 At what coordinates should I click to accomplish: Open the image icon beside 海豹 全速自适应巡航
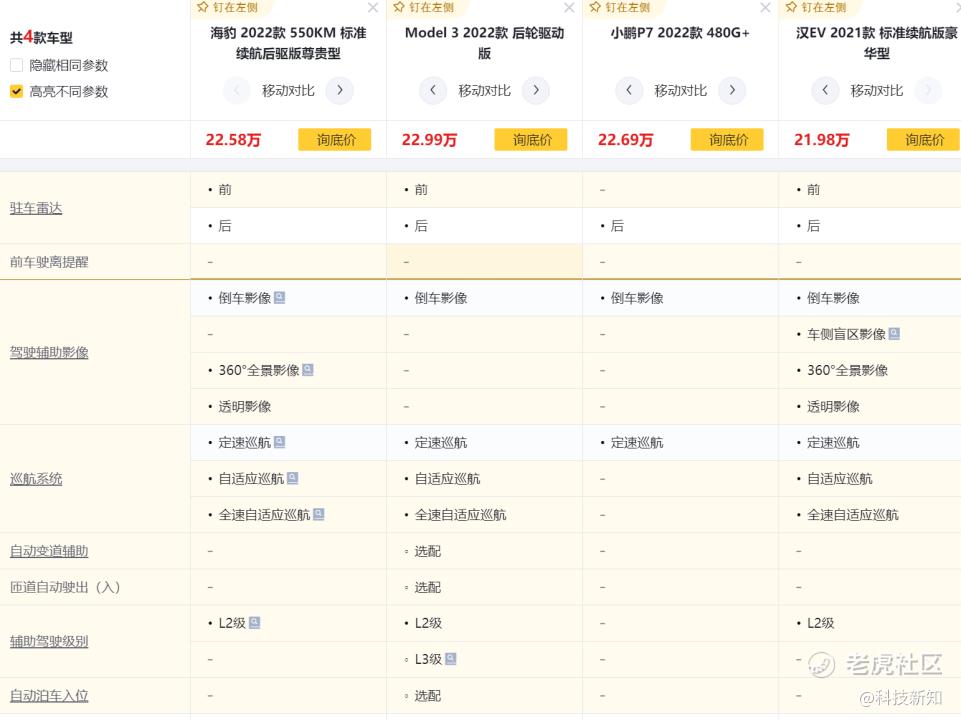(x=319, y=515)
